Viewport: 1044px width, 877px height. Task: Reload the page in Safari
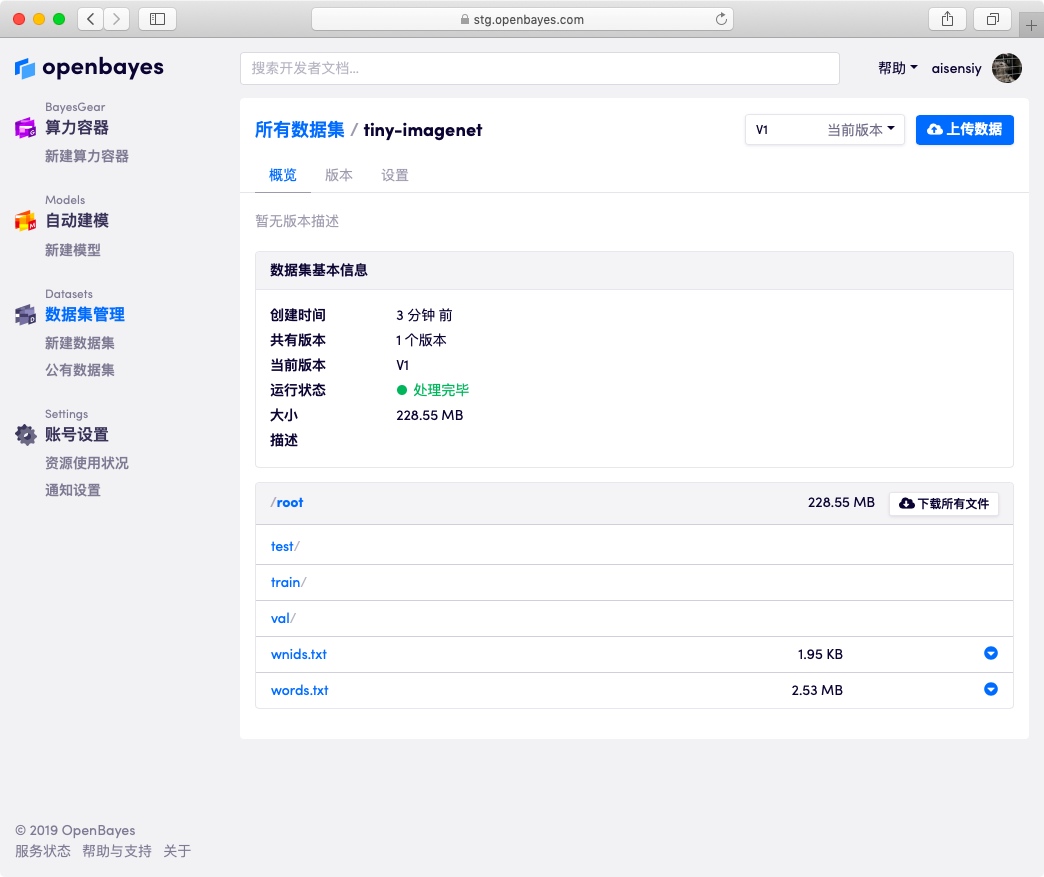pos(721,19)
